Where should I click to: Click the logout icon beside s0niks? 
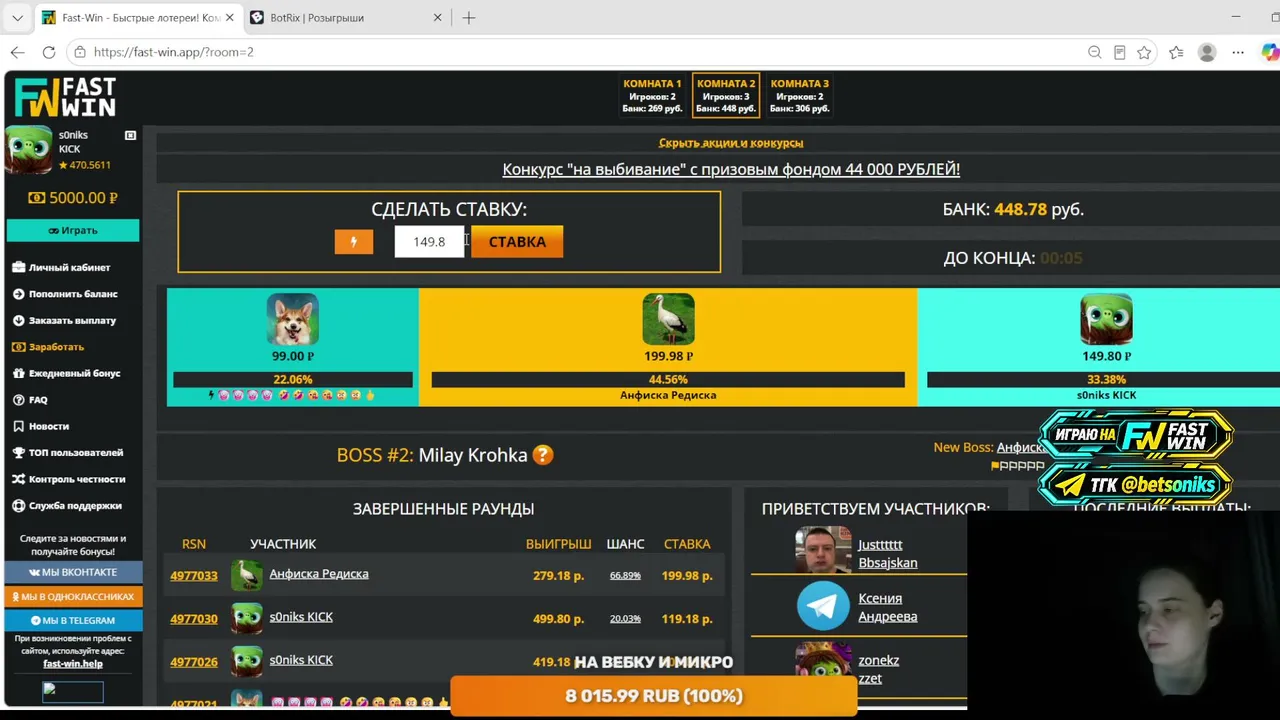point(130,135)
